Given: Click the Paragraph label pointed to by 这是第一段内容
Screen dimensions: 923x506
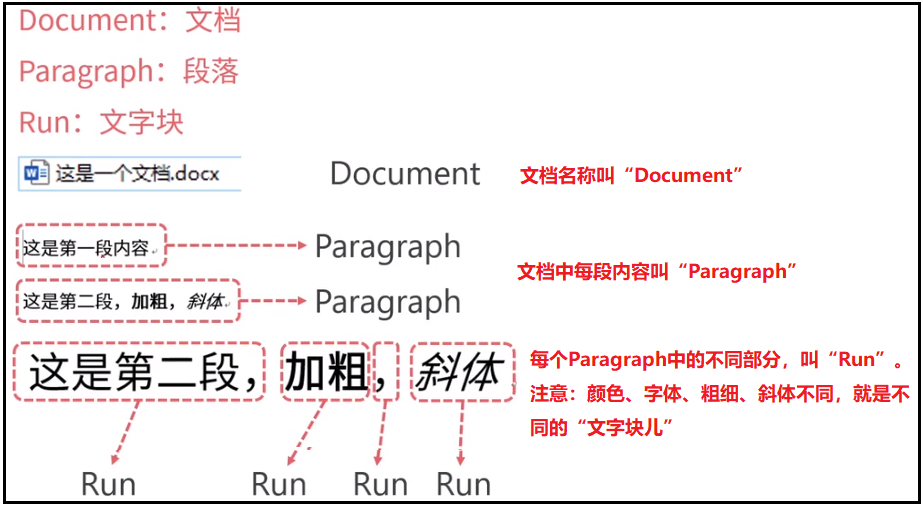Looking at the screenshot, I should (x=387, y=247).
